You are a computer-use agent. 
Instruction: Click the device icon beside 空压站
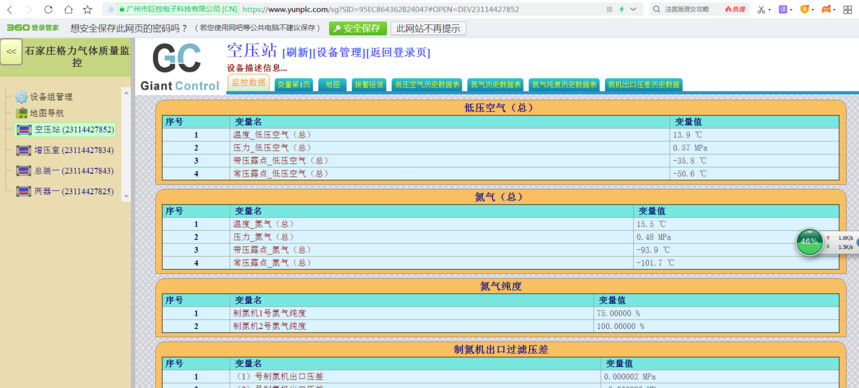(24, 130)
